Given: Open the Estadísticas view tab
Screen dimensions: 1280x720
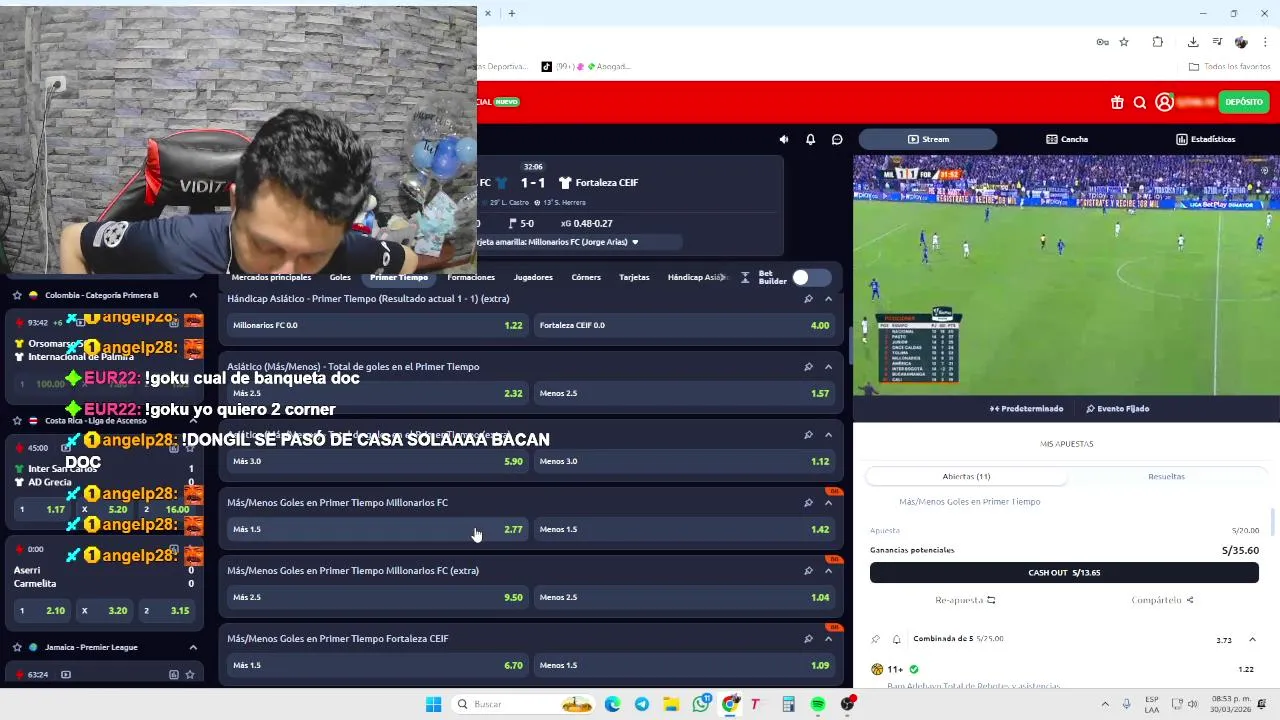Looking at the screenshot, I should point(1206,139).
